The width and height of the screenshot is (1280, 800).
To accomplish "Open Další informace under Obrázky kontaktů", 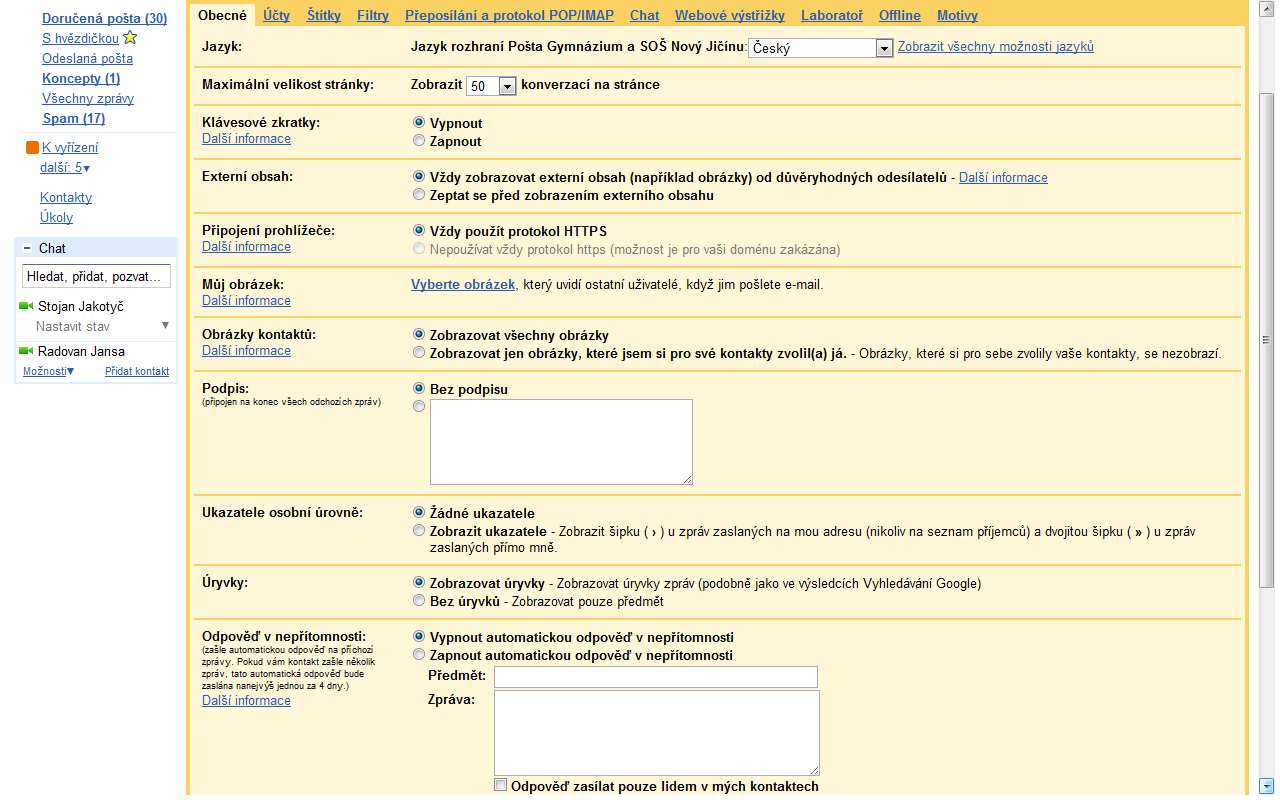I will (246, 350).
